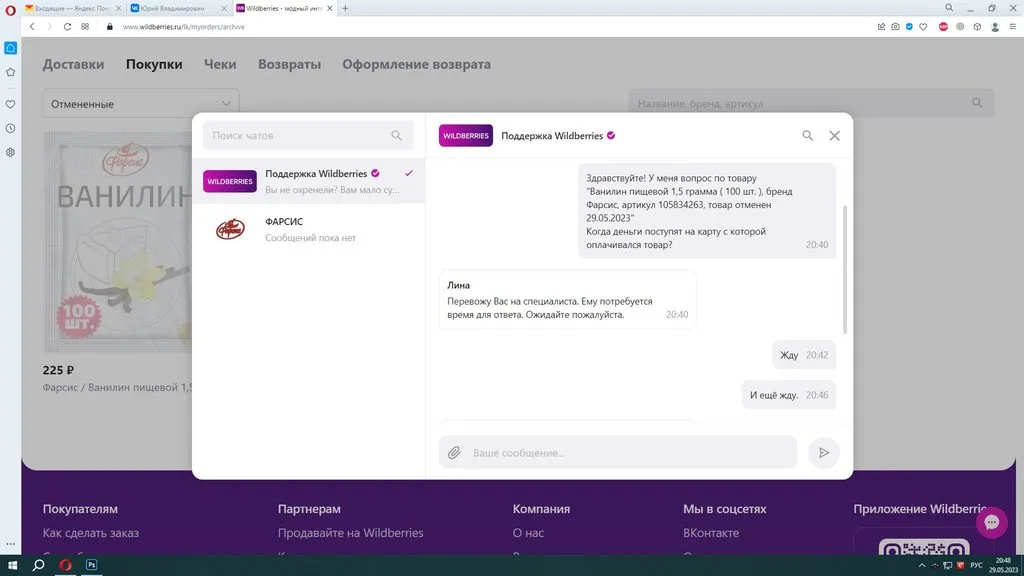Image resolution: width=1024 pixels, height=576 pixels.
Task: Open the floating purple chat bubble button
Action: click(991, 522)
